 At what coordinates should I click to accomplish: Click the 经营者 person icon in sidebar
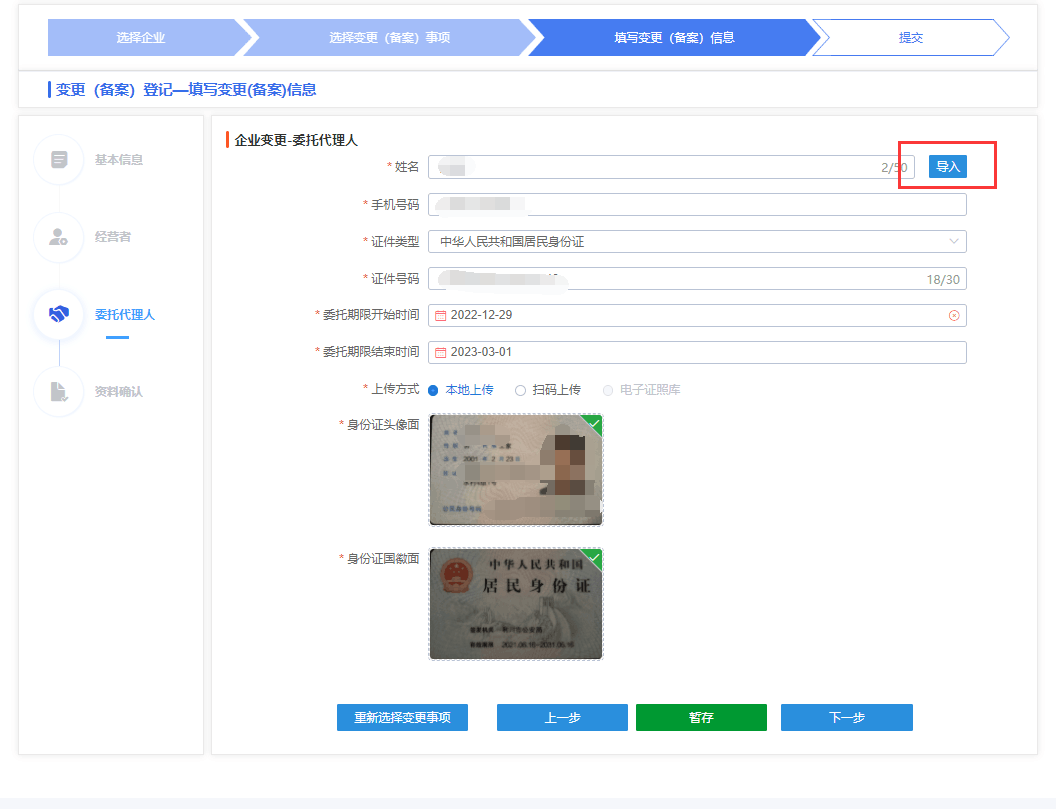[59, 237]
